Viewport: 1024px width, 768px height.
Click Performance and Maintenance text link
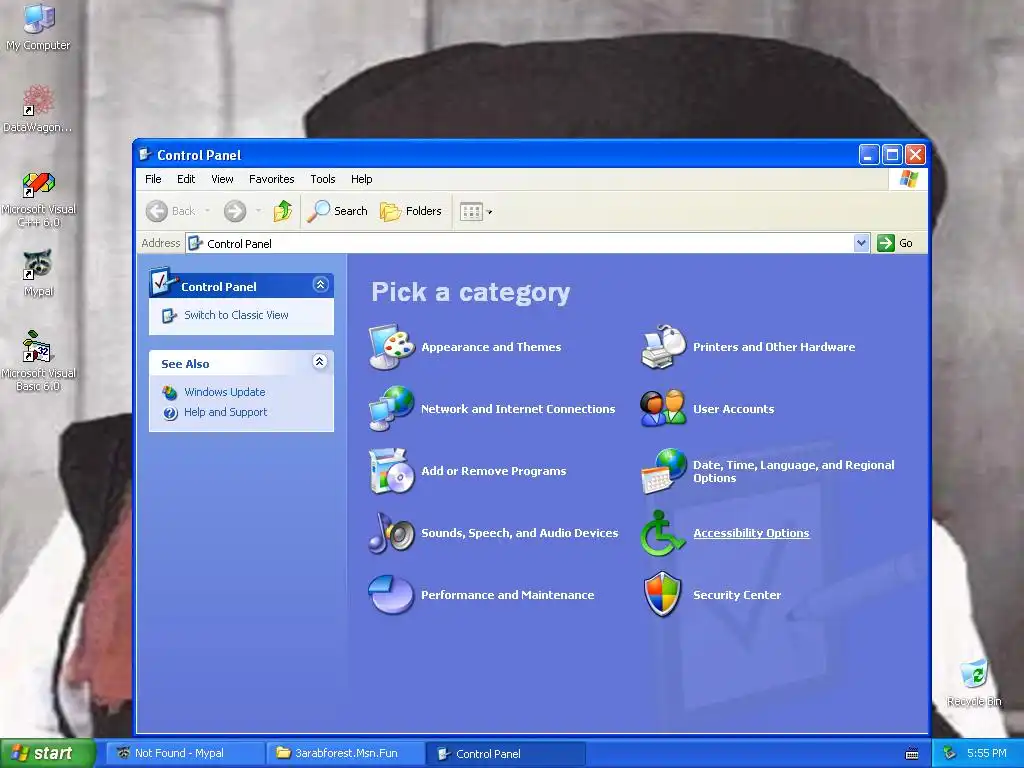pyautogui.click(x=507, y=595)
